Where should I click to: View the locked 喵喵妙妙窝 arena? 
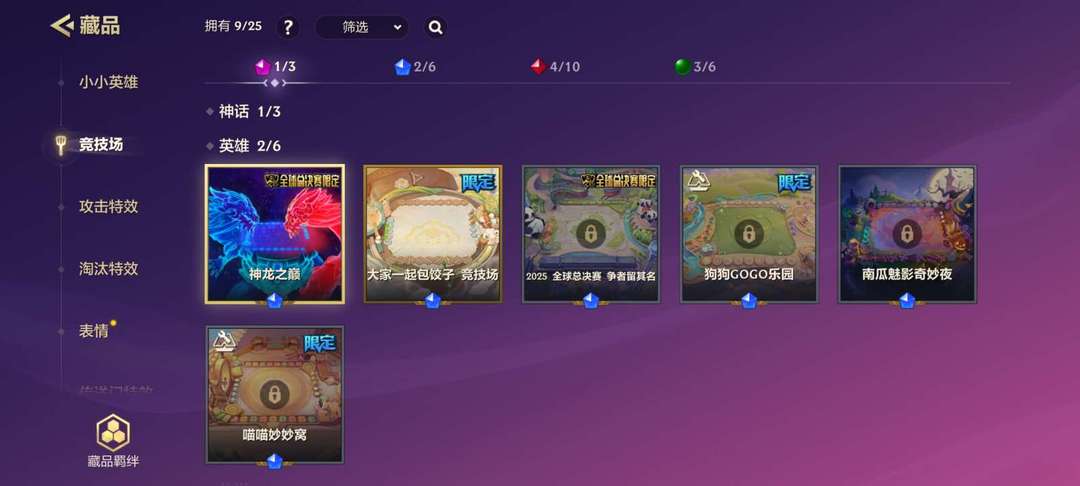coord(275,394)
